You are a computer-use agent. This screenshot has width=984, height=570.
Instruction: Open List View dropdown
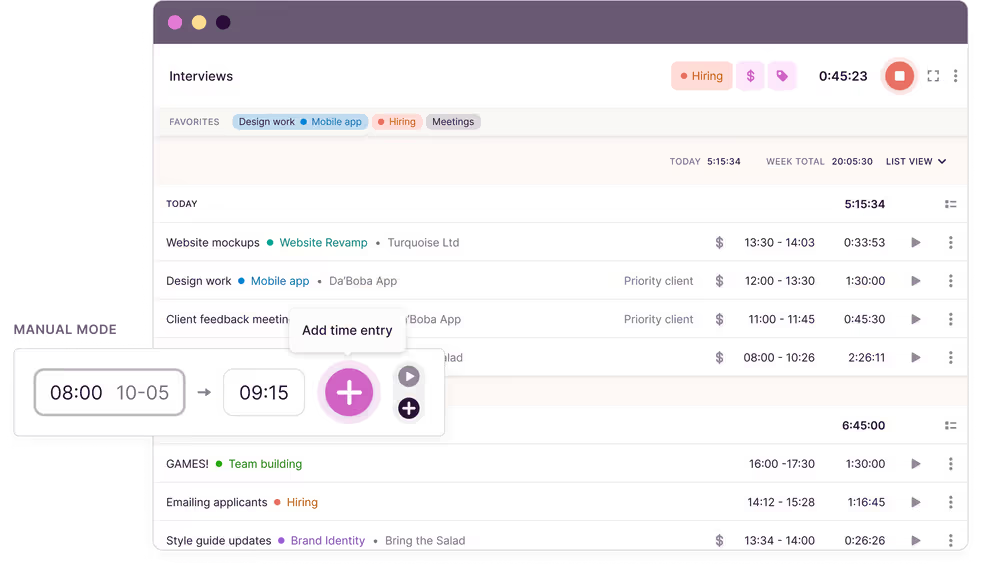coord(916,161)
